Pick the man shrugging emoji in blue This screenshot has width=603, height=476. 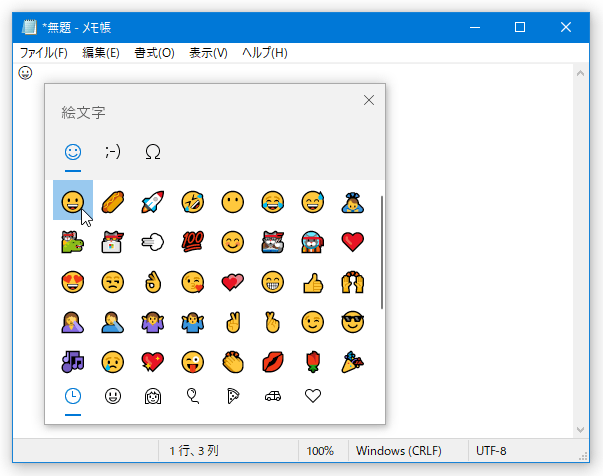[193, 322]
